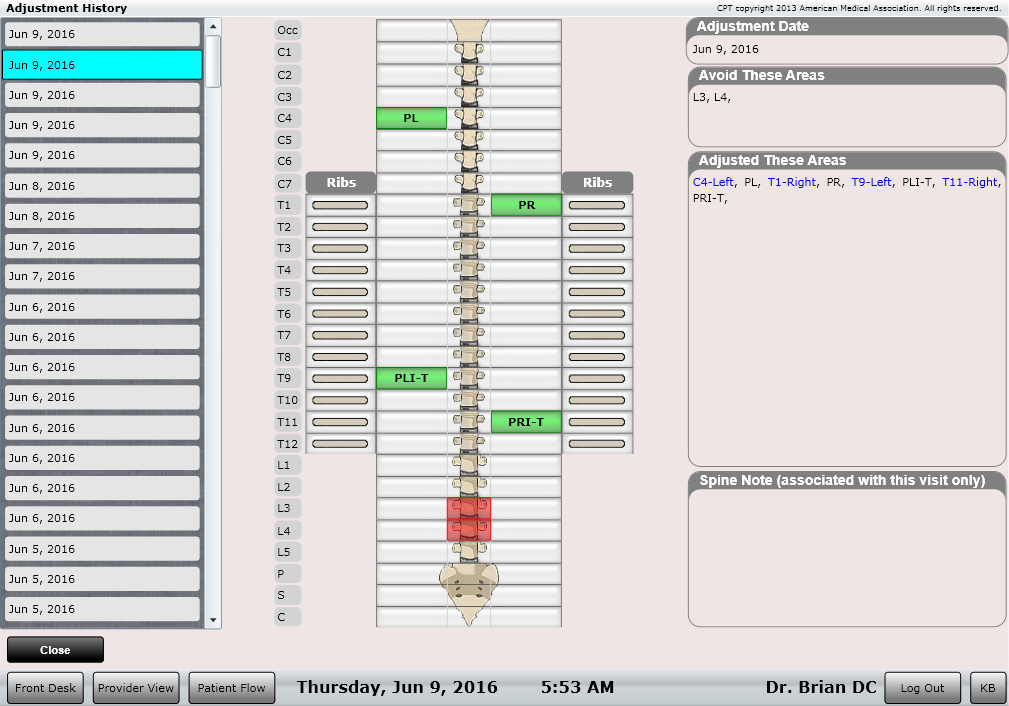Toggle the green PL cell at C4
The width and height of the screenshot is (1009, 706).
(x=411, y=118)
